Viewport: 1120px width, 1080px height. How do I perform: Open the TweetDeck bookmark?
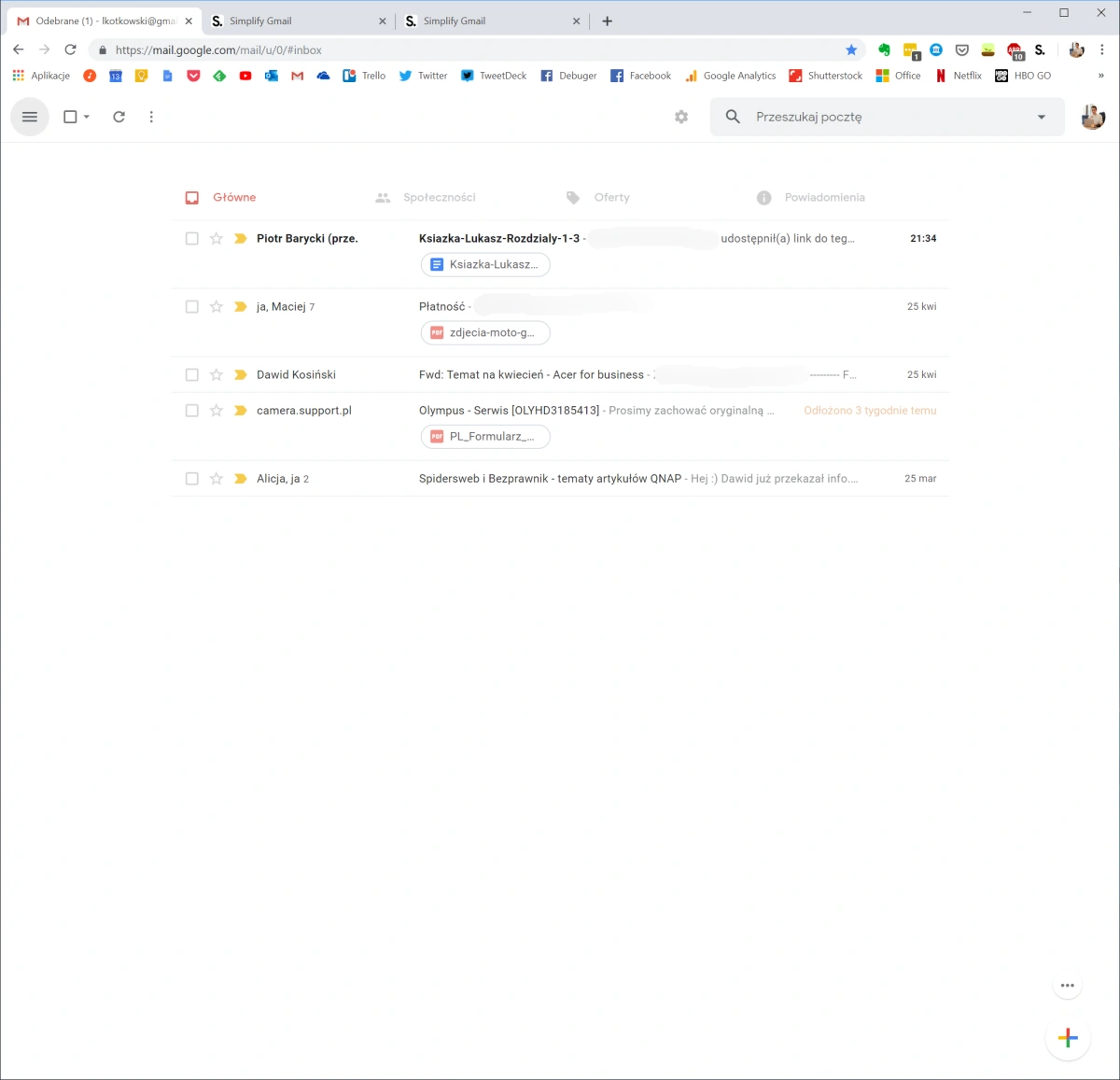tap(494, 76)
